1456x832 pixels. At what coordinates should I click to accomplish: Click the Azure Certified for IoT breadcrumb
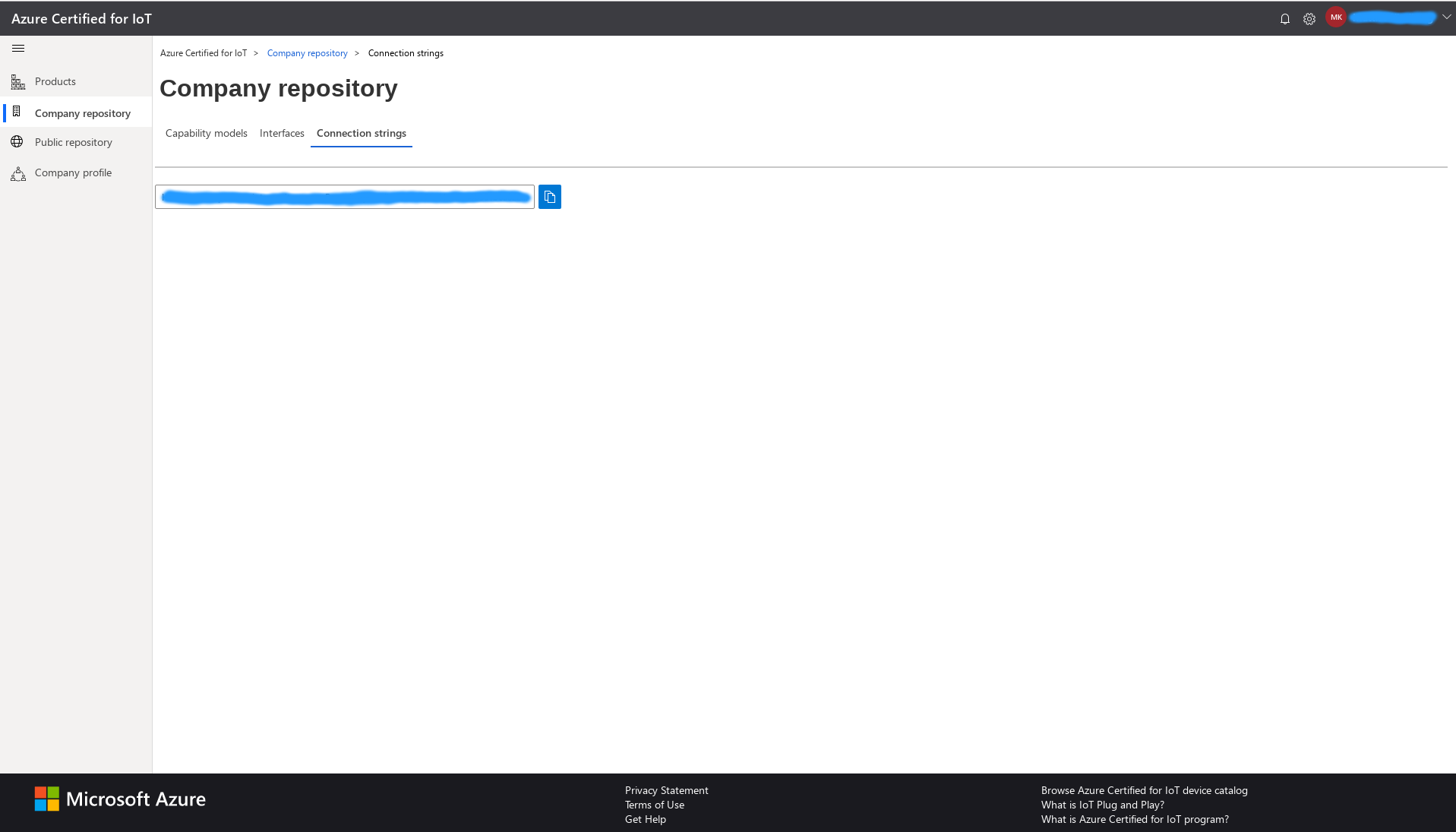coord(204,53)
